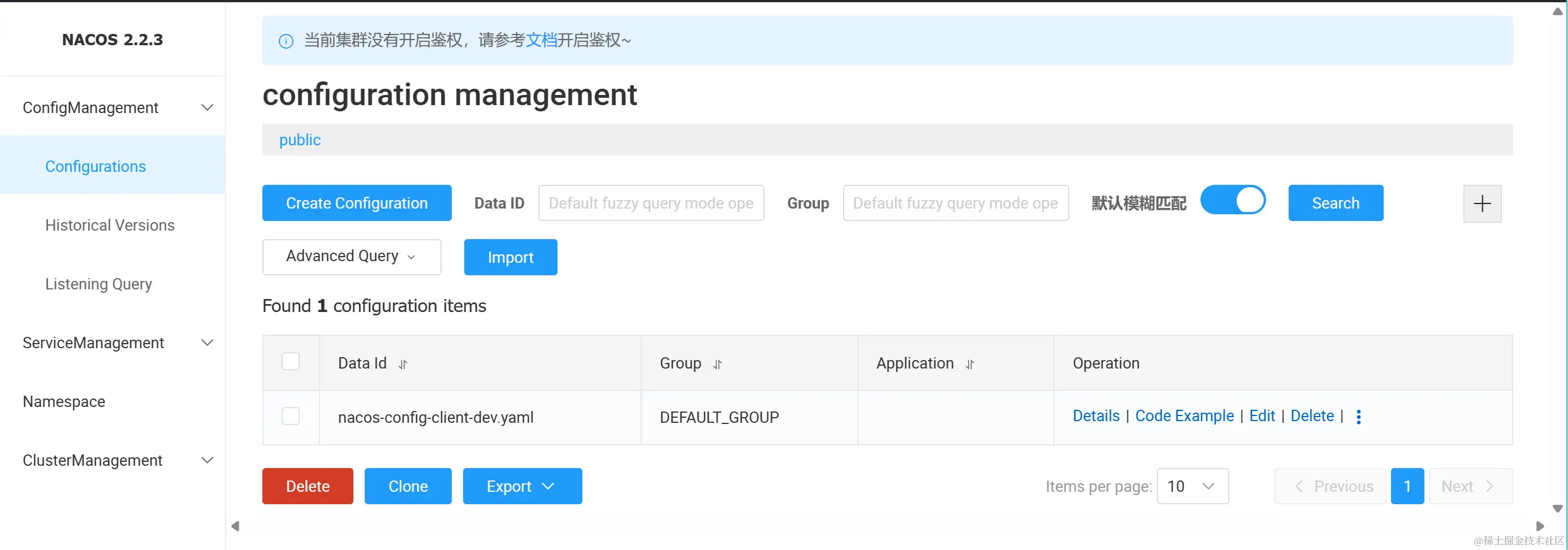Collapse the ConfigManagement menu
The width and height of the screenshot is (1568, 550).
point(113,108)
